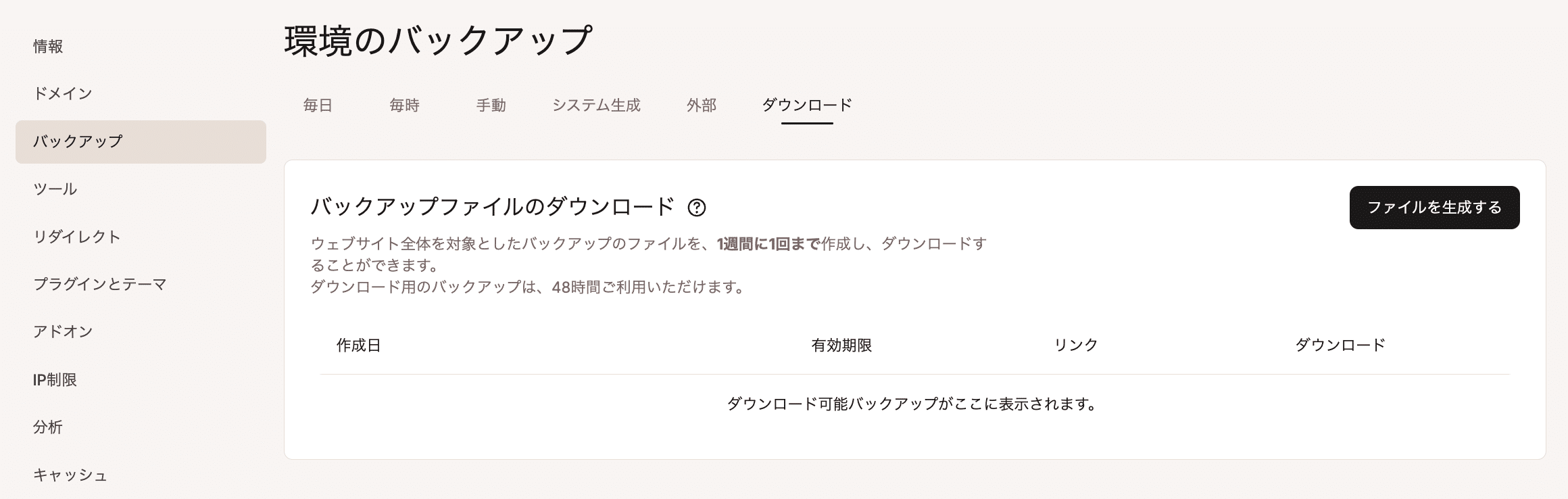Navigate to ドメイン settings
1568x499 pixels.
pyautogui.click(x=62, y=94)
